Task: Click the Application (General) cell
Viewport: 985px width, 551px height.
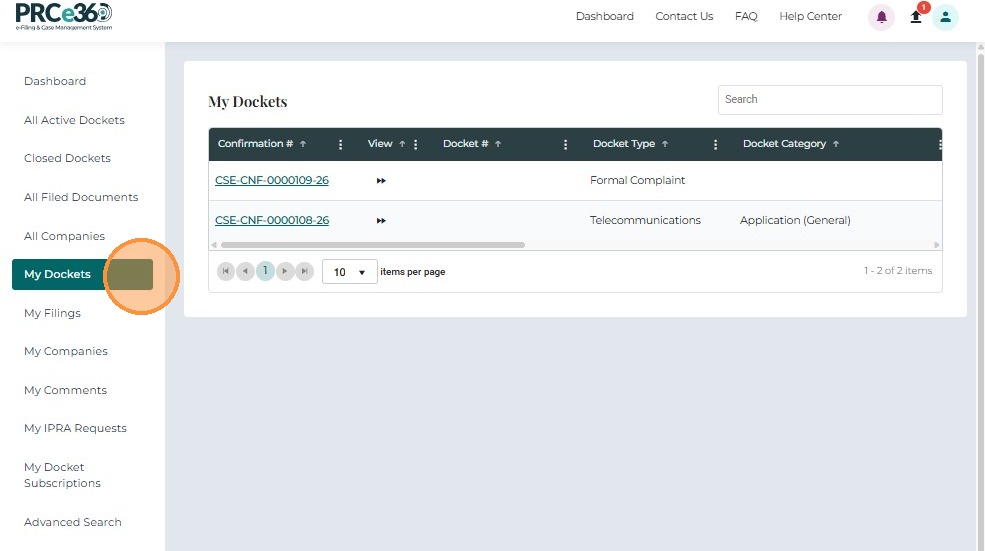Action: pos(795,221)
